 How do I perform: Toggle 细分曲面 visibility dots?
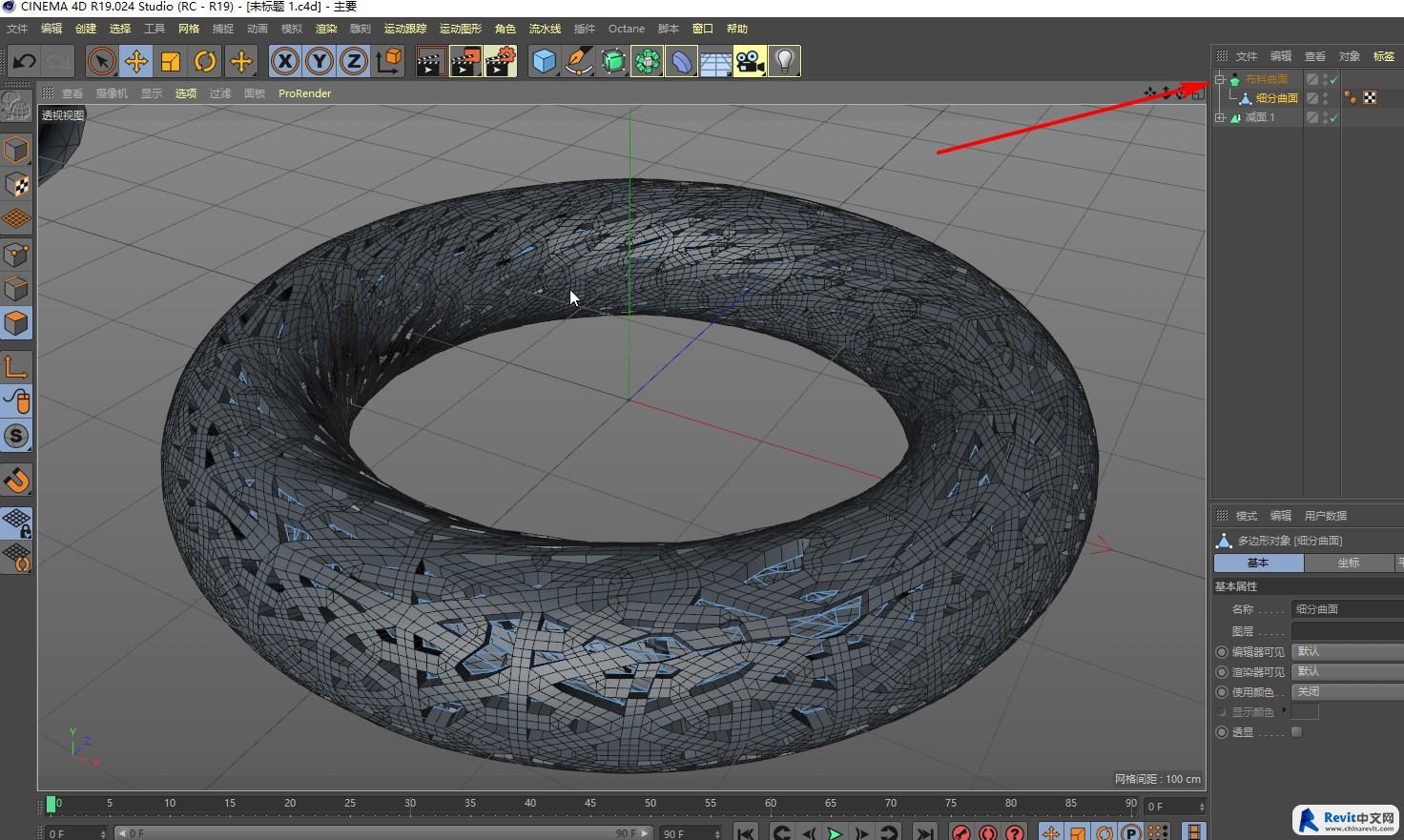coord(1325,98)
